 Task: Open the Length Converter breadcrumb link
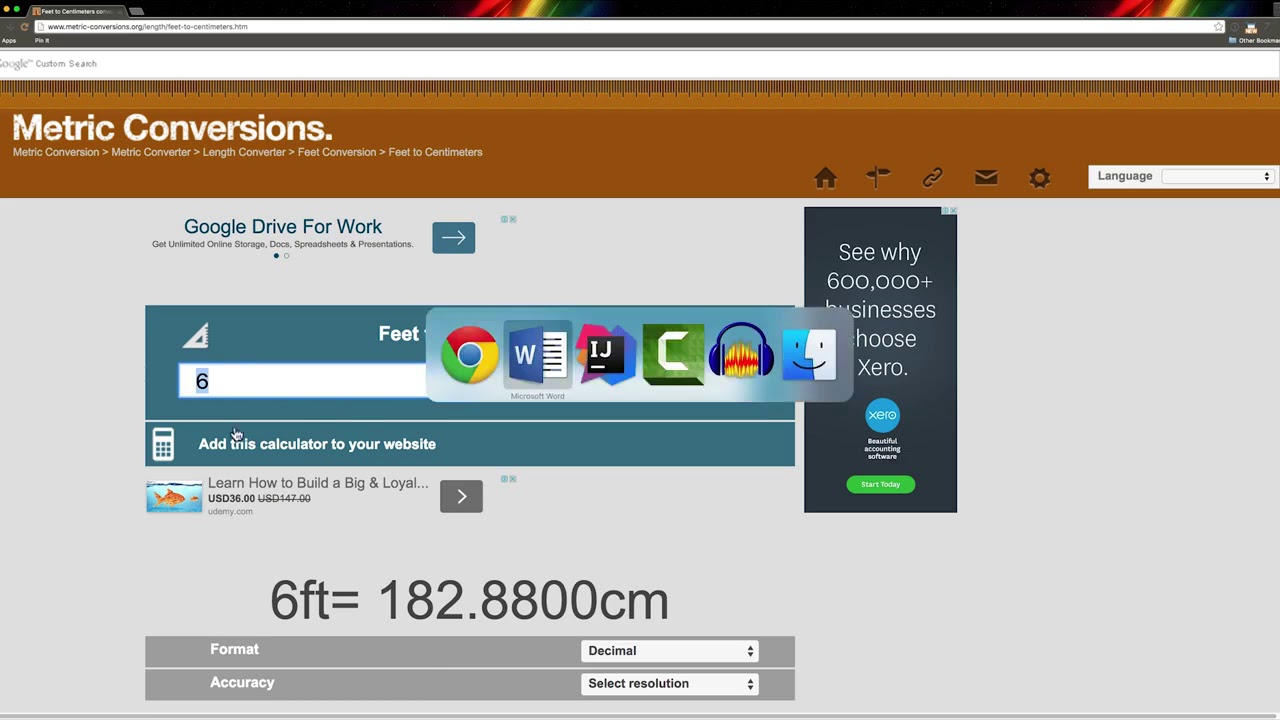[x=244, y=152]
